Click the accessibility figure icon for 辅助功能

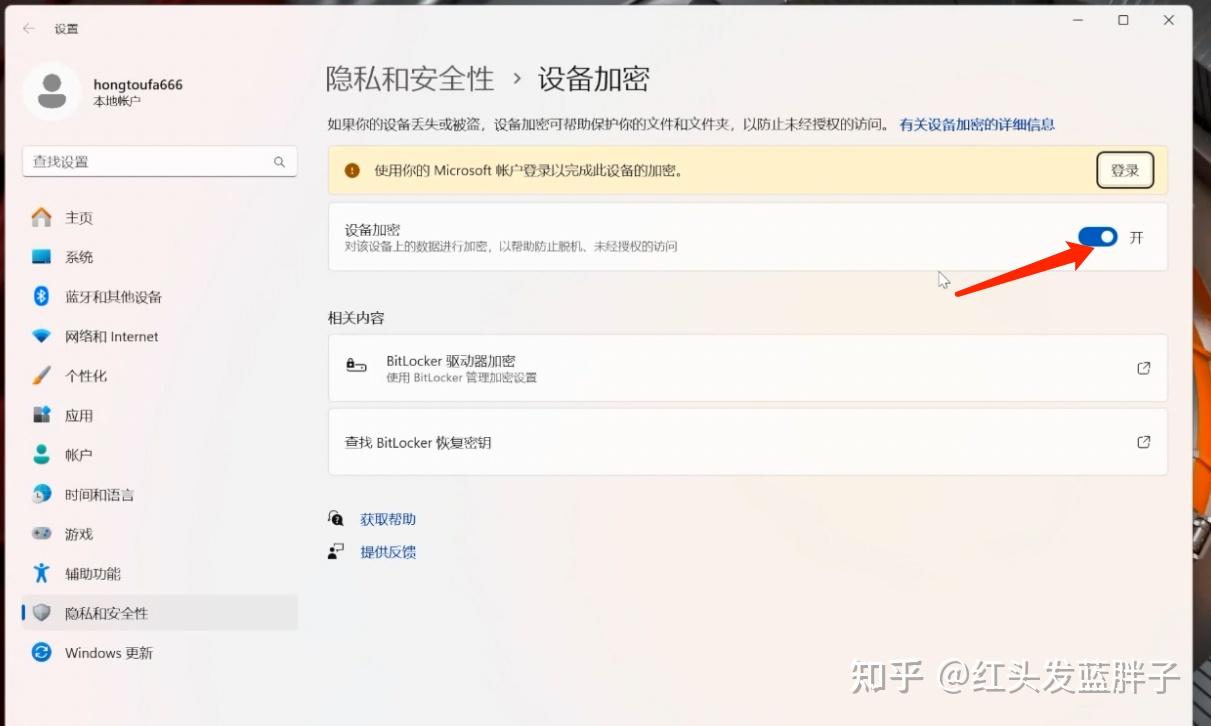[x=41, y=573]
